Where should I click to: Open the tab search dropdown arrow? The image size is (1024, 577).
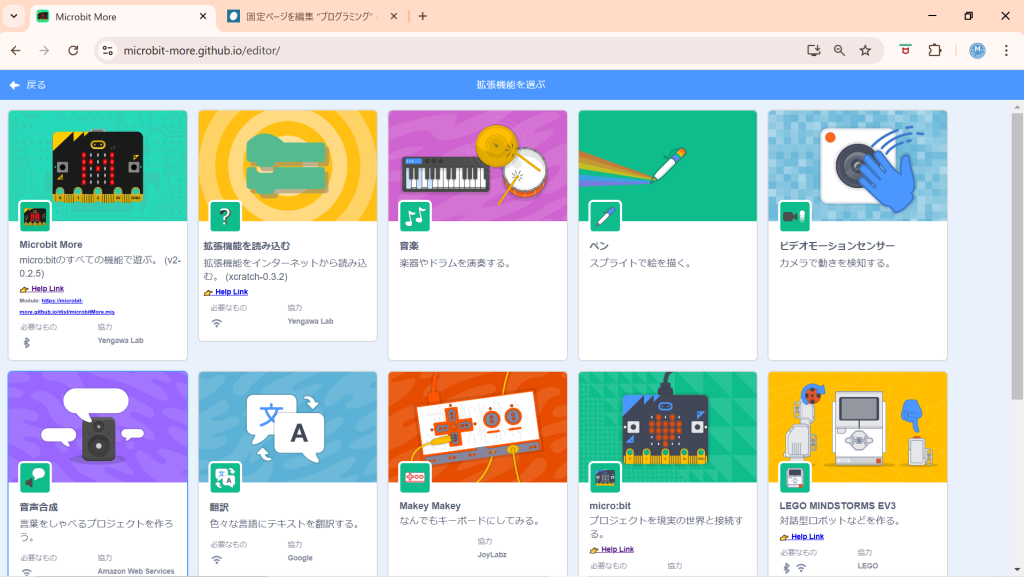[x=14, y=16]
